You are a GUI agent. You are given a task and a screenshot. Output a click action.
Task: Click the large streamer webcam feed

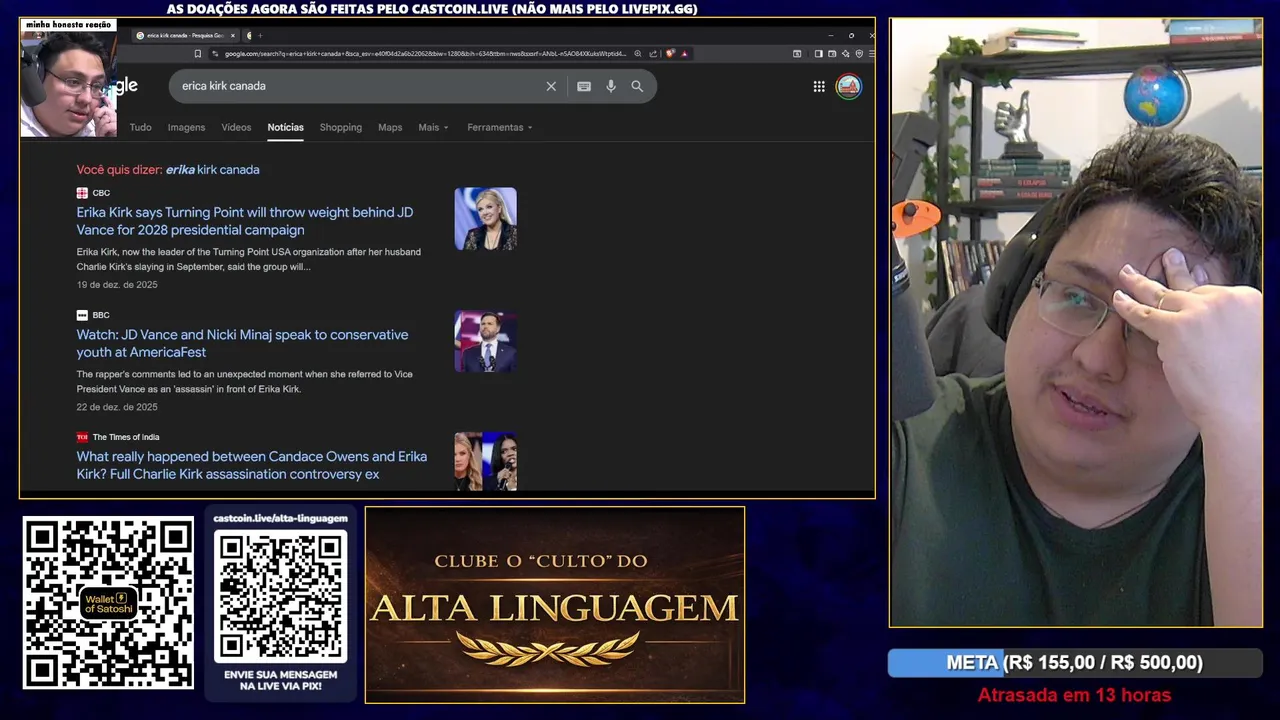[1076, 322]
